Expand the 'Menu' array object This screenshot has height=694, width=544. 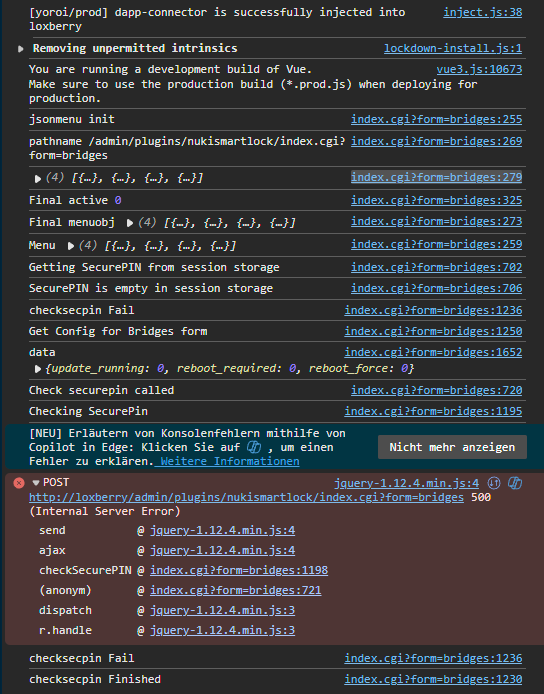point(70,246)
